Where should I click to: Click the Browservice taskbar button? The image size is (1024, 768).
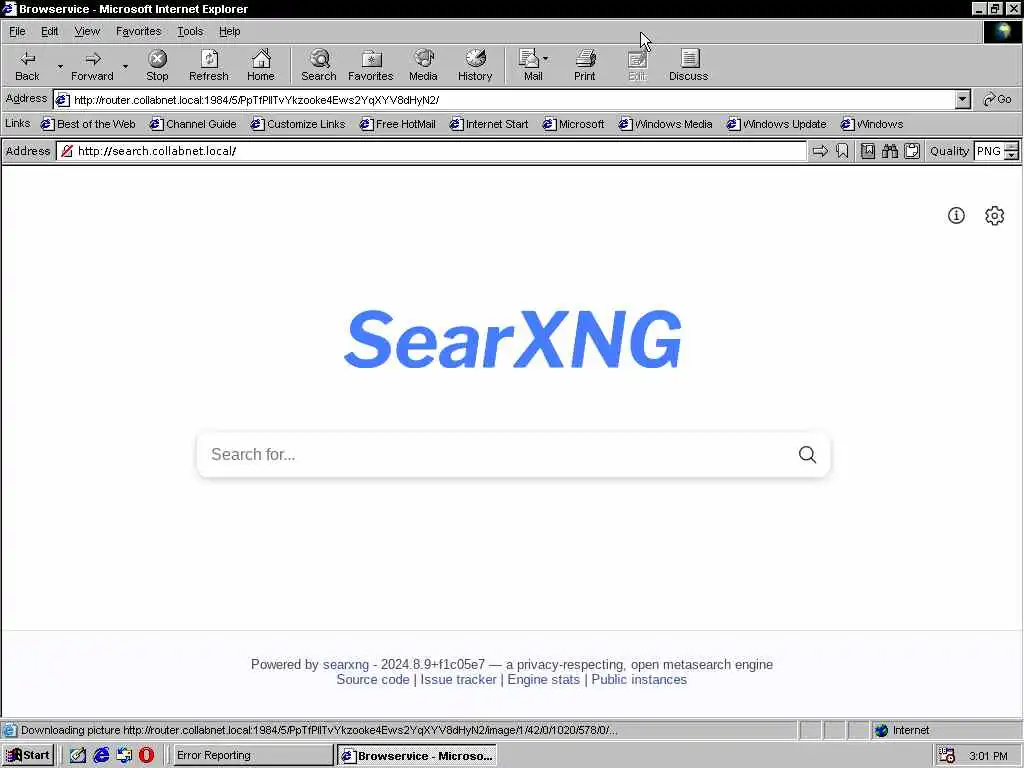418,756
